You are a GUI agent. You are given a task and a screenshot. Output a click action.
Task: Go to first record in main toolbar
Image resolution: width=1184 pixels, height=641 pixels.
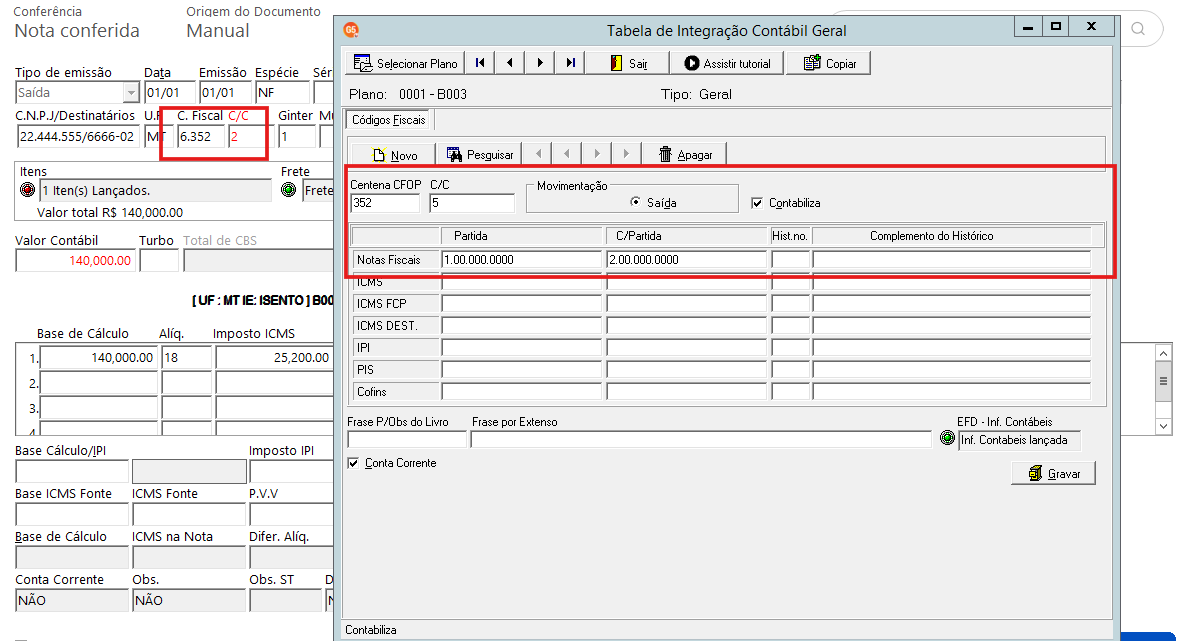480,63
